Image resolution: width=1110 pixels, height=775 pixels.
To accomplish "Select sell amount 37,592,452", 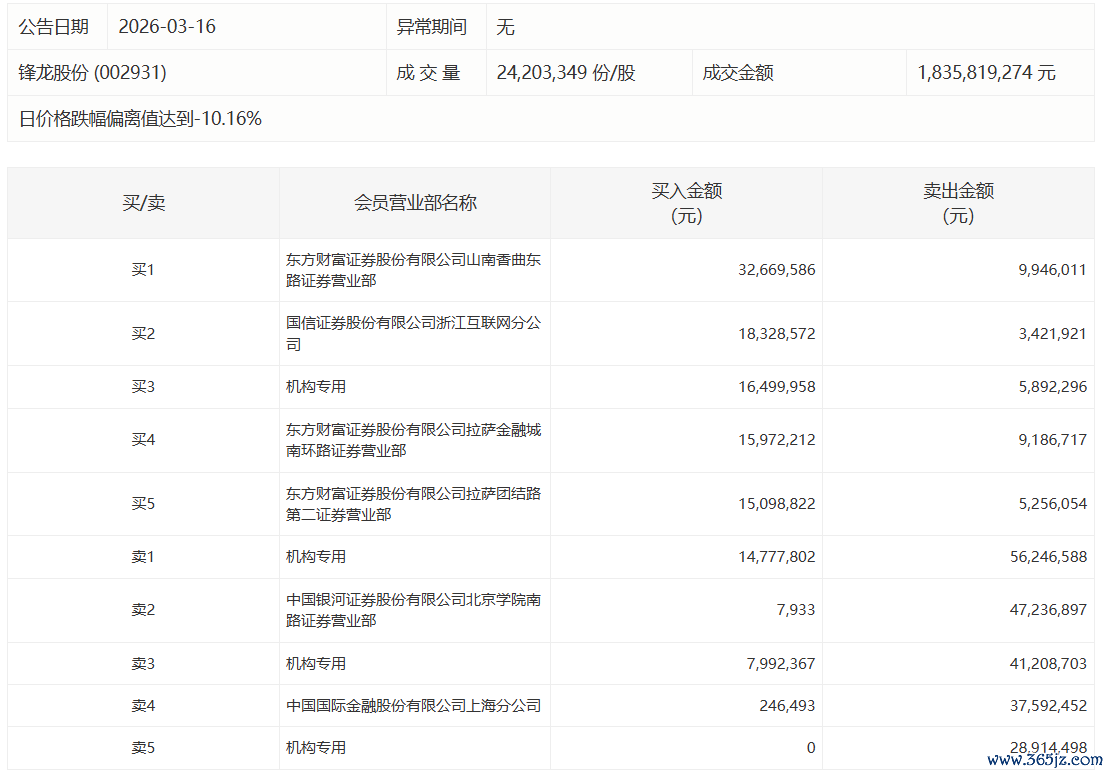I will tap(1048, 706).
